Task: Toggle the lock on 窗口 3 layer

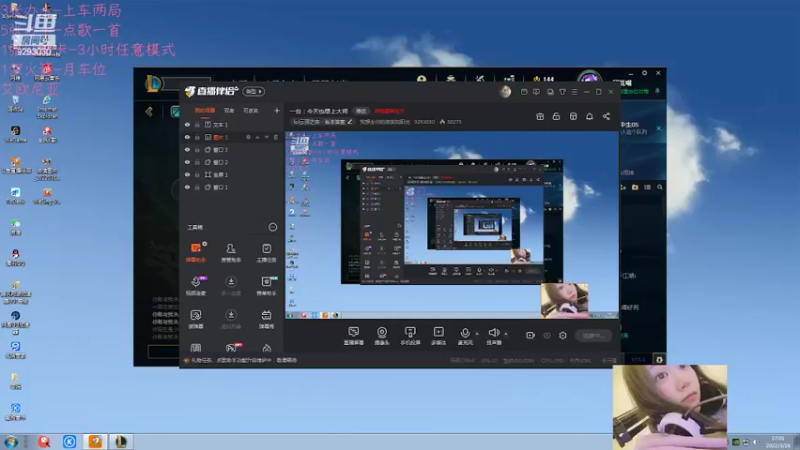Action: [197, 150]
